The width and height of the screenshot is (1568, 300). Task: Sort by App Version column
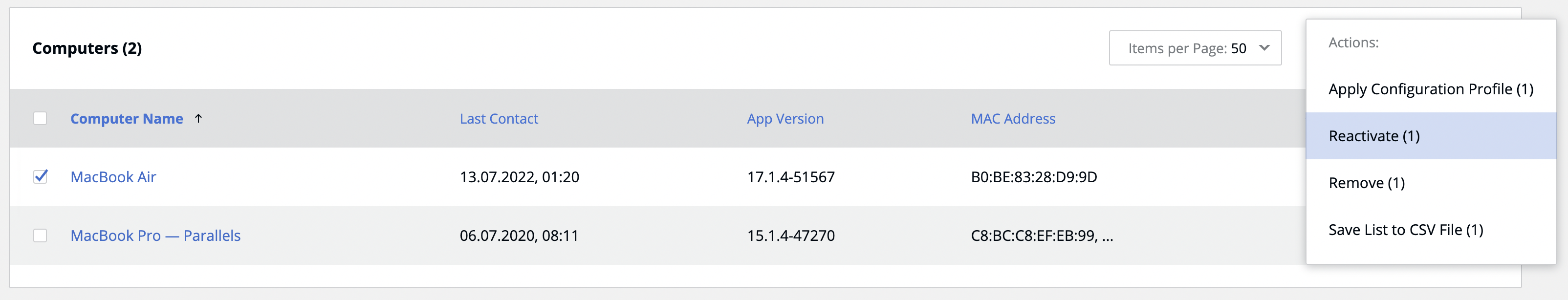coord(785,119)
